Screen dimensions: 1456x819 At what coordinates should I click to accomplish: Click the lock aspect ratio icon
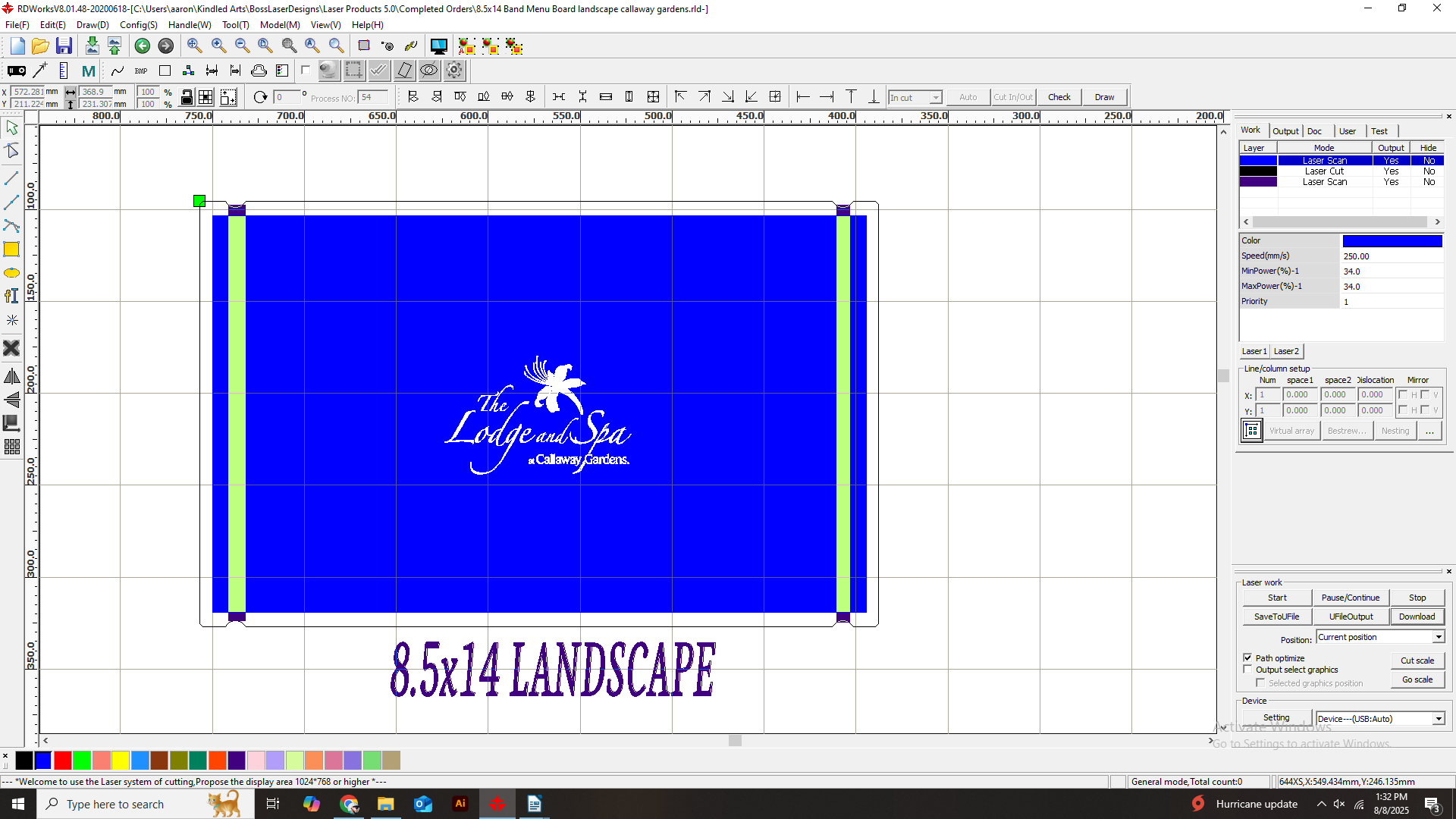(x=187, y=97)
